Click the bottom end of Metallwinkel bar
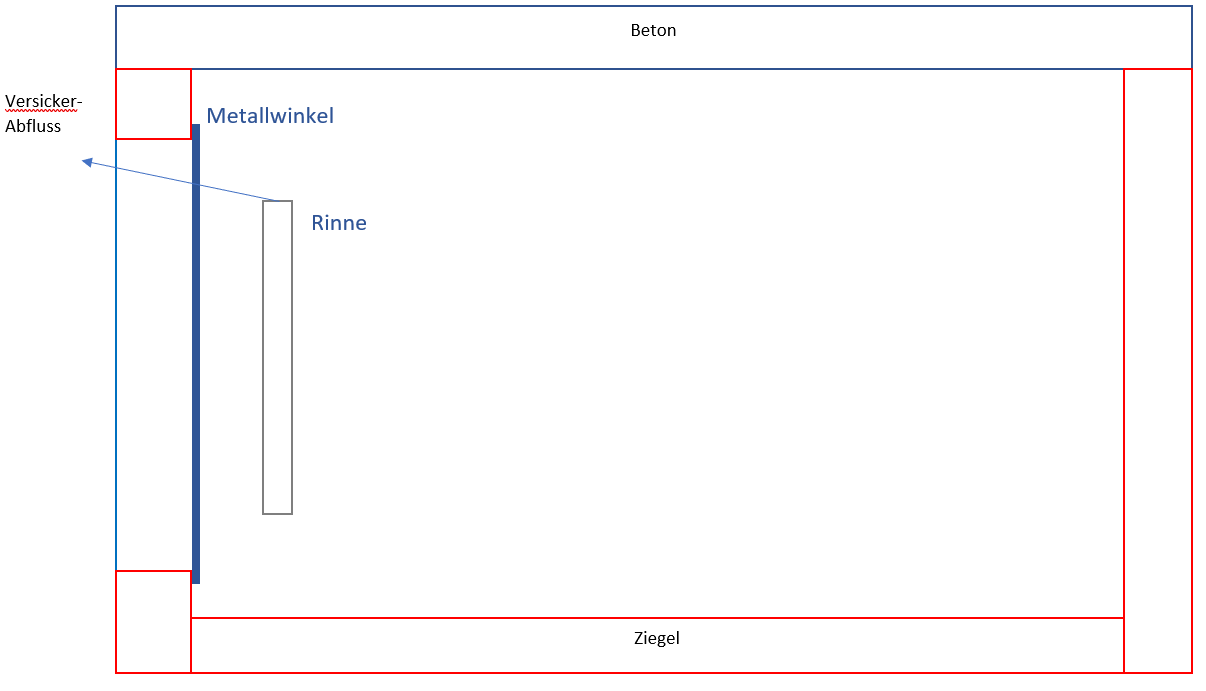The image size is (1206, 691). point(196,580)
